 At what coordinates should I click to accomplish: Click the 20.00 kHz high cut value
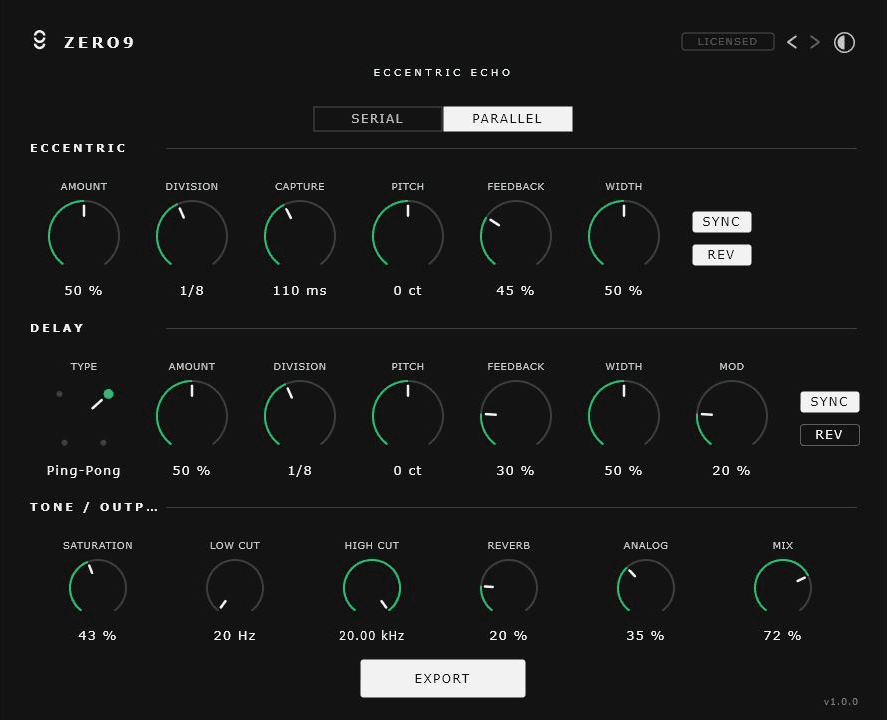372,636
